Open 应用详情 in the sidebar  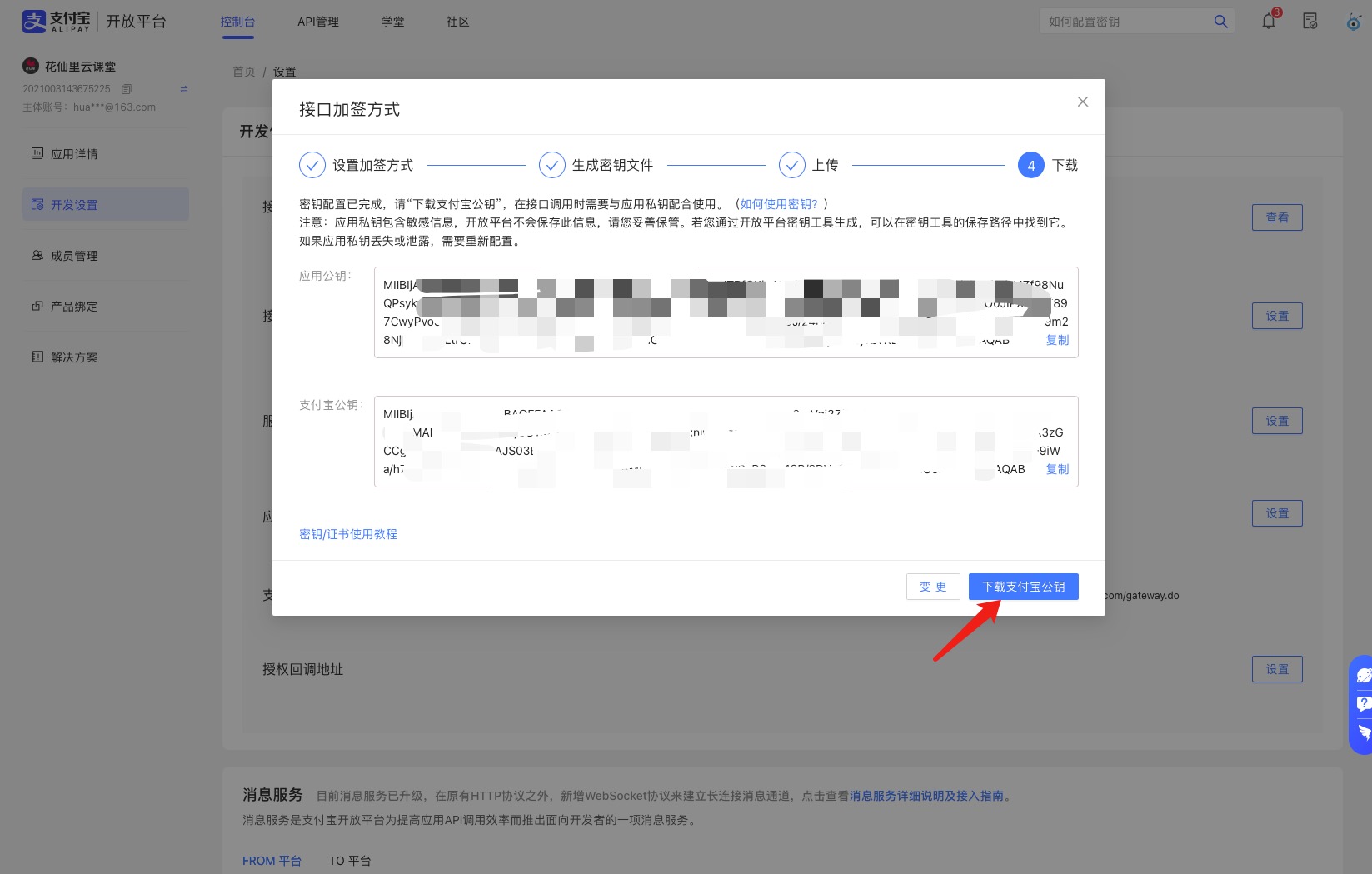click(106, 153)
